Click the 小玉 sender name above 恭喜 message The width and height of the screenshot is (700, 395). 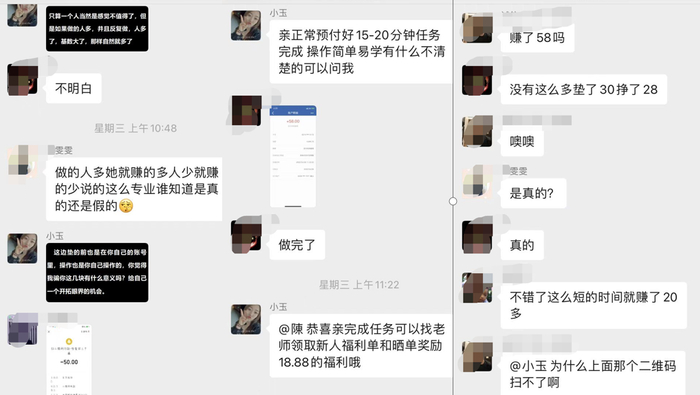click(x=278, y=307)
